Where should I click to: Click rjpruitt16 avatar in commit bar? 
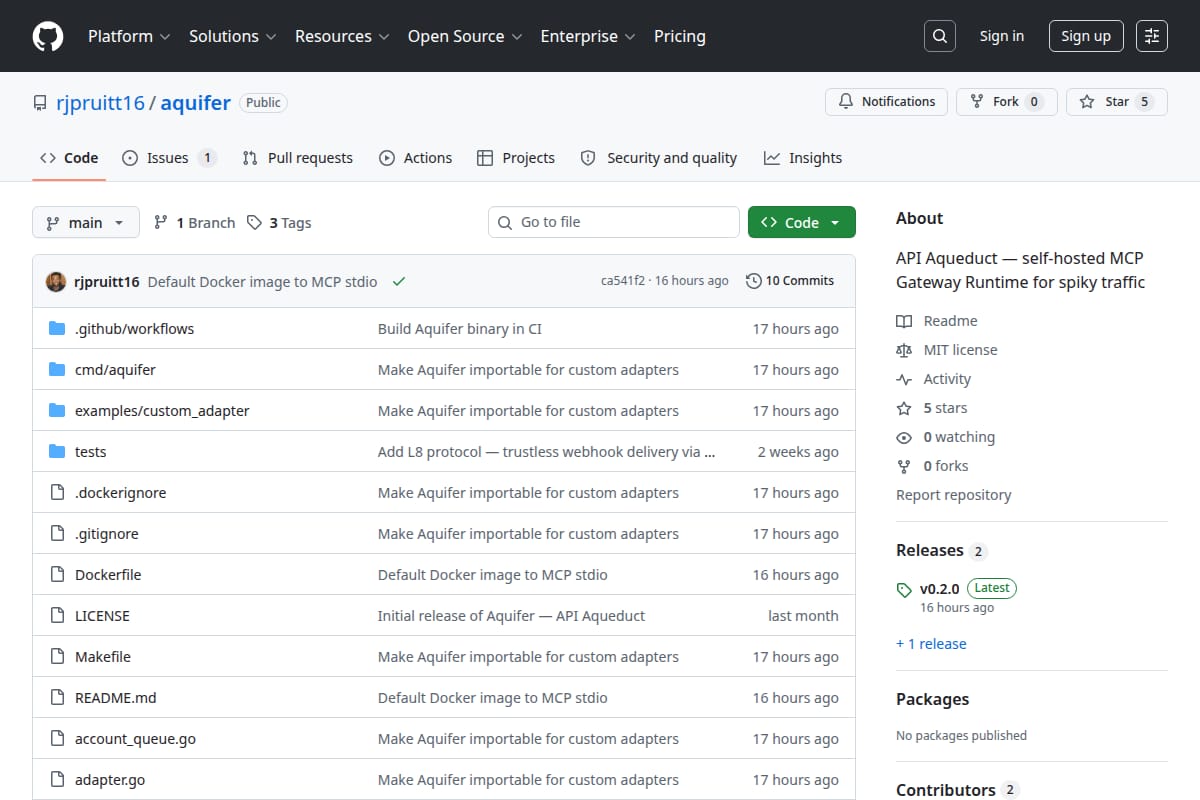[x=56, y=281]
